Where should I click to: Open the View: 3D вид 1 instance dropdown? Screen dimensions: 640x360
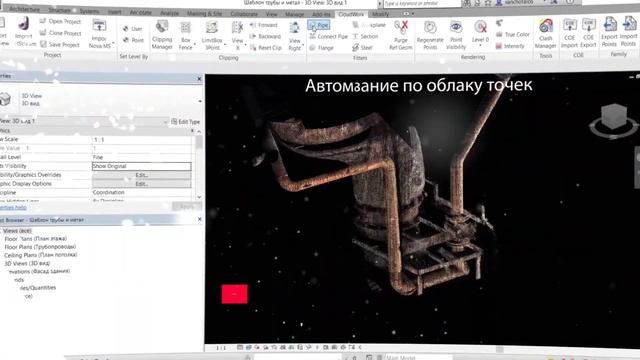[165, 122]
